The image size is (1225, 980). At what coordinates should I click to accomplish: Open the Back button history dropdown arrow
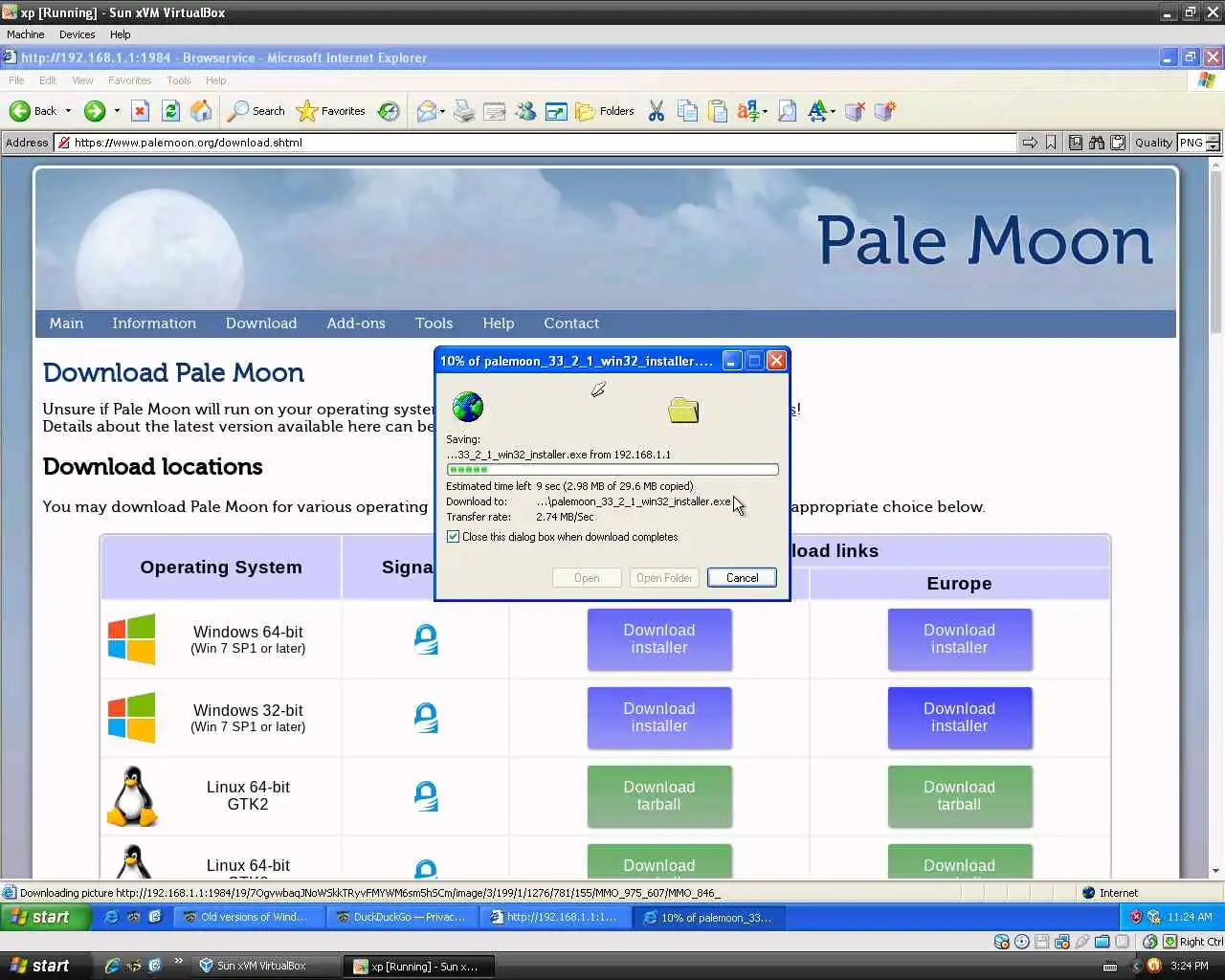tap(68, 111)
